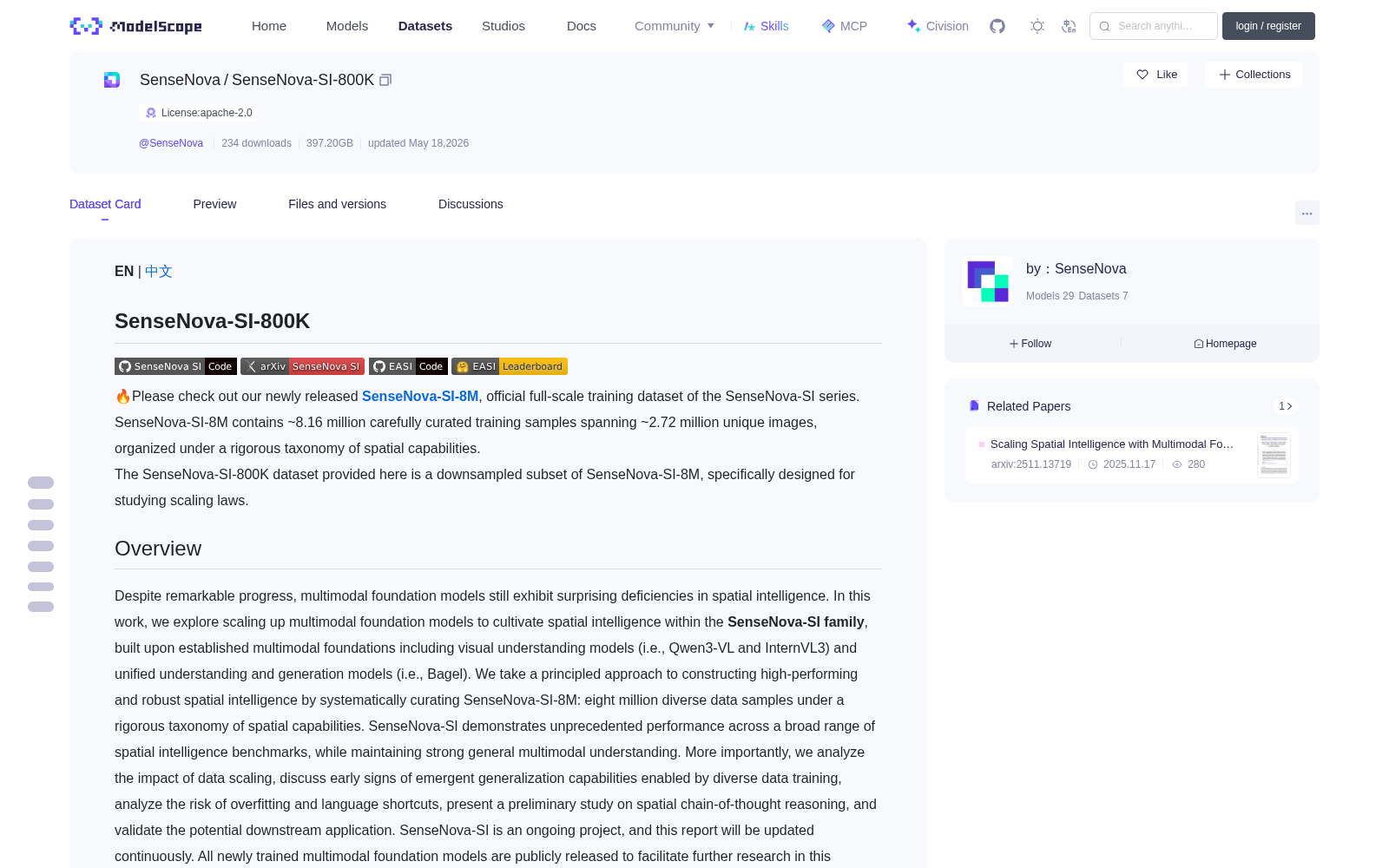Viewport: 1389px width, 868px height.
Task: Open the Models menu item
Action: [347, 26]
